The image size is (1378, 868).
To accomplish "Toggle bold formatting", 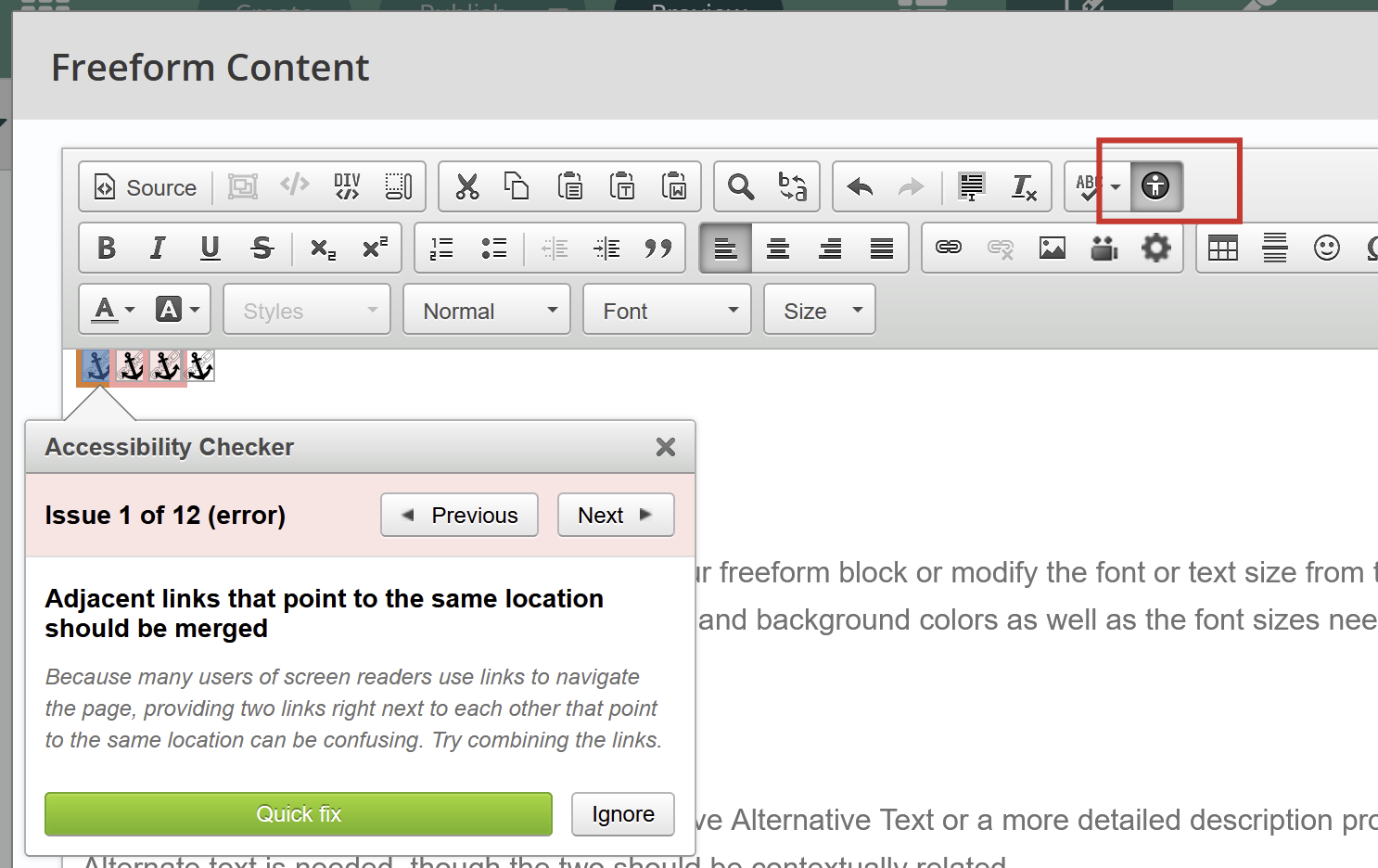I will (107, 248).
